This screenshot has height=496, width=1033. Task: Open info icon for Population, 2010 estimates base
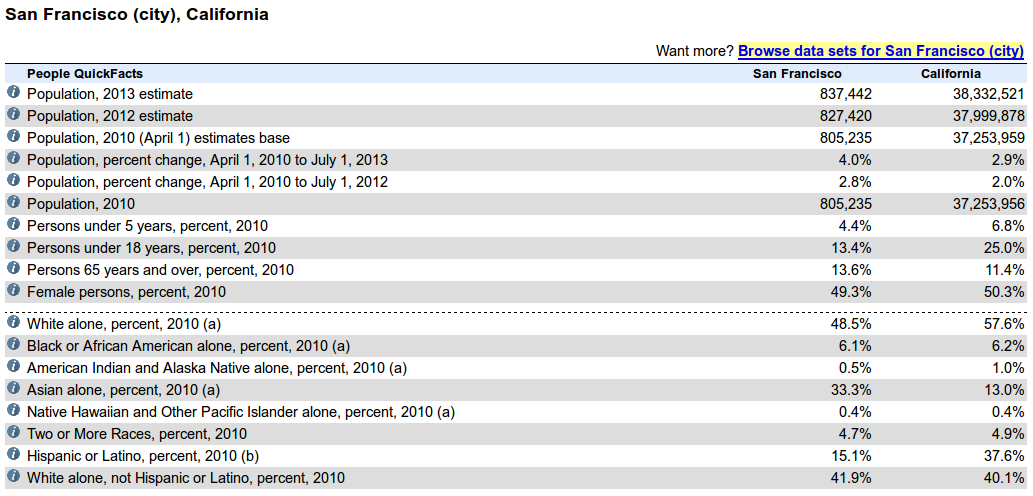point(14,136)
